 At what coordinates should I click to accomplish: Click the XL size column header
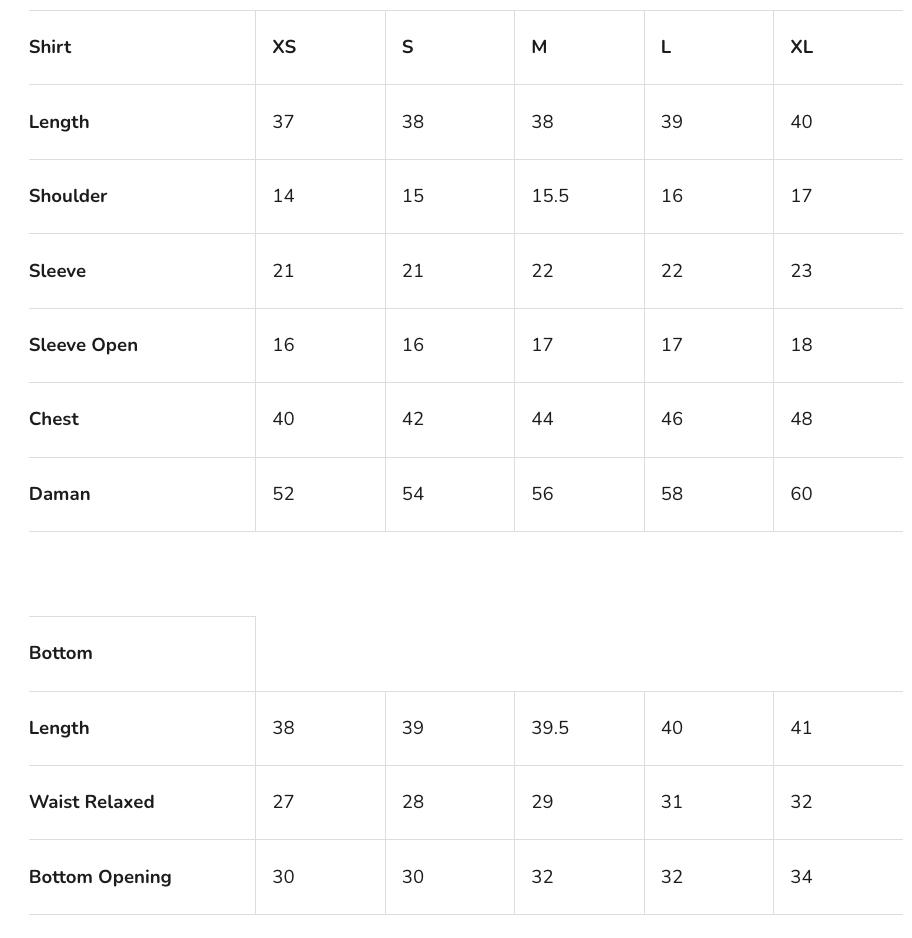(x=801, y=47)
